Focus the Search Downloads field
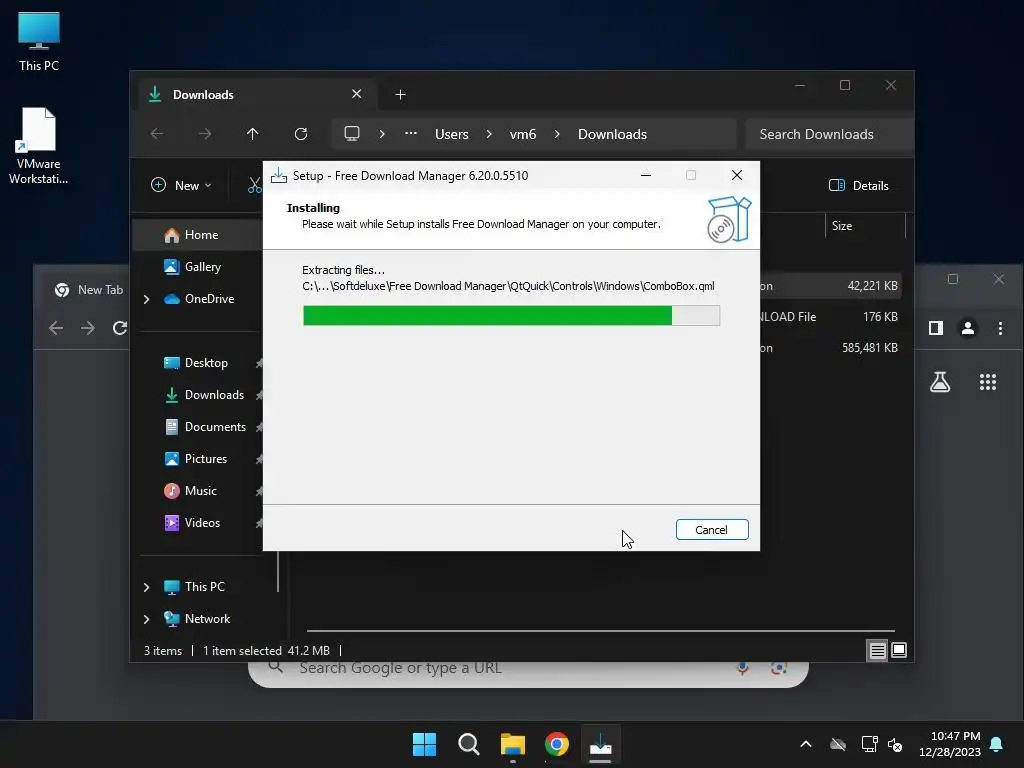 point(829,134)
